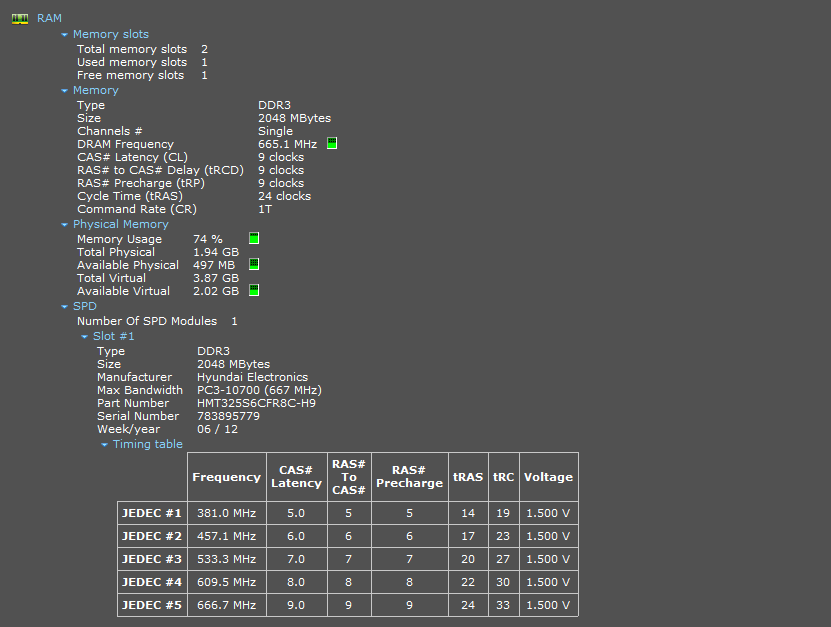Click the Voltage column header

(x=548, y=477)
